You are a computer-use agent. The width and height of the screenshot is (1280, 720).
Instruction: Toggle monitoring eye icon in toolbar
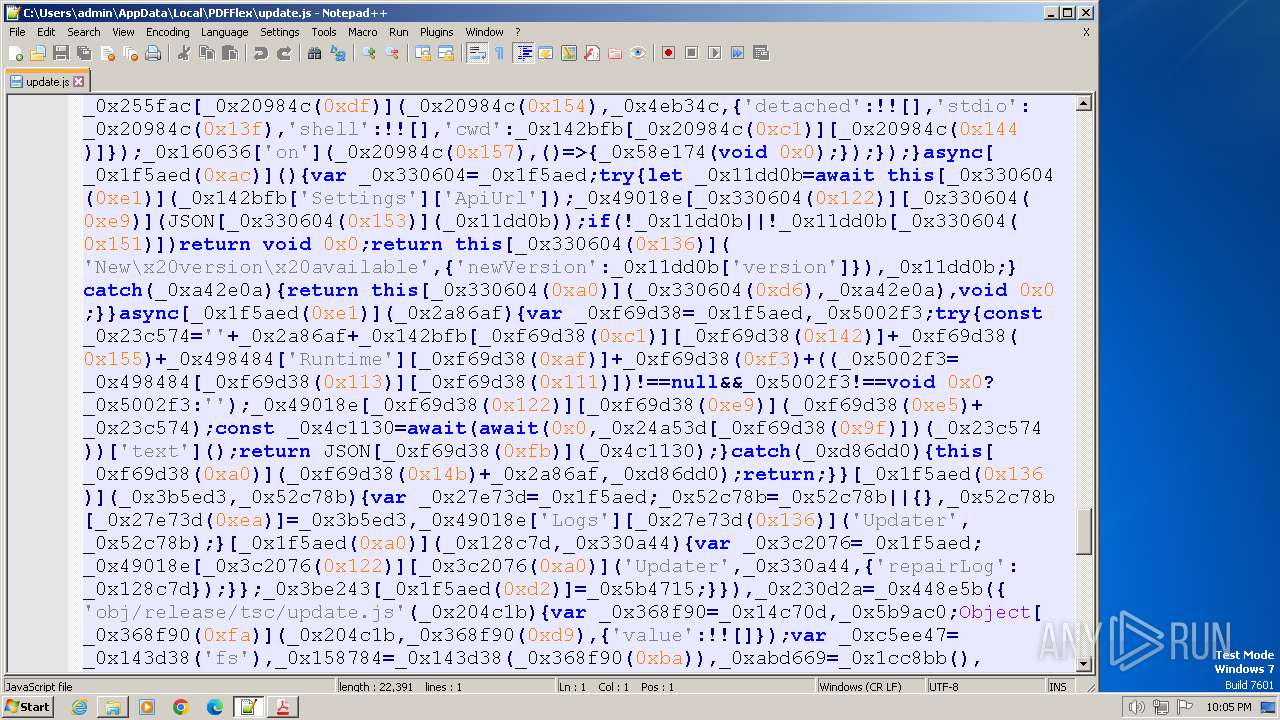coord(638,53)
